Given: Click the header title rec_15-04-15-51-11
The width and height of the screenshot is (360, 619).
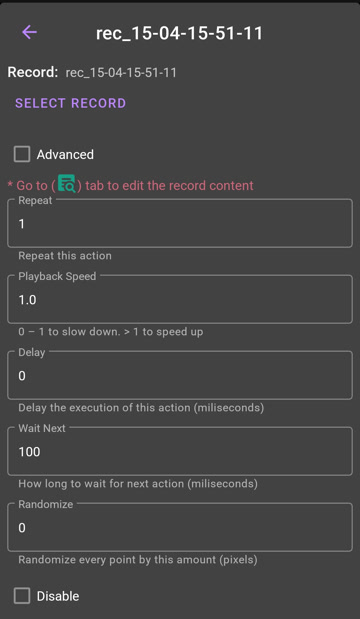Looking at the screenshot, I should tap(179, 33).
